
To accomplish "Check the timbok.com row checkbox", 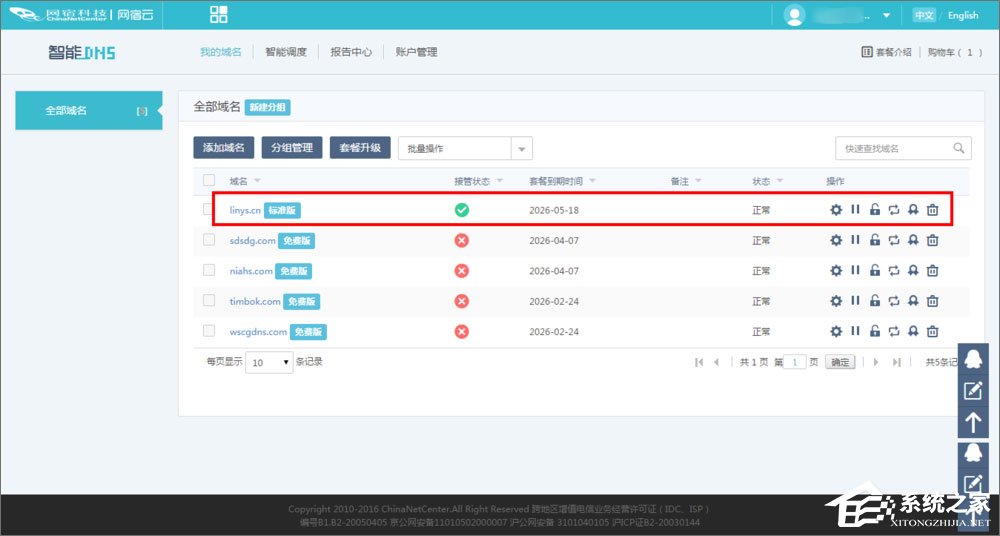I will coord(209,300).
